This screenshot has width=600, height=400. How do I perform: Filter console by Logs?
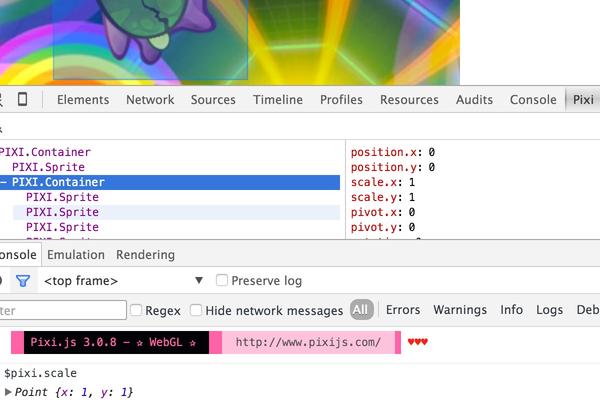click(549, 310)
